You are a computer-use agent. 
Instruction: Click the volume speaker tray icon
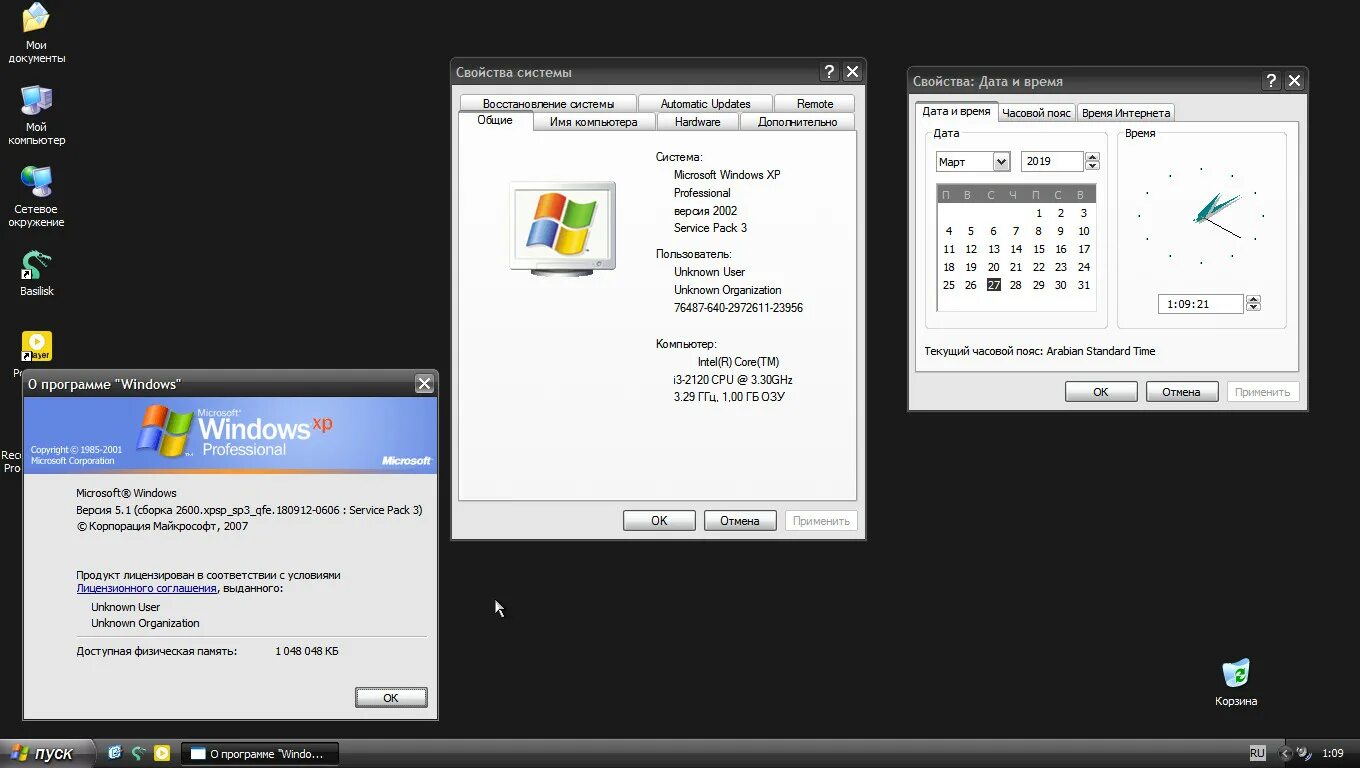point(1304,753)
